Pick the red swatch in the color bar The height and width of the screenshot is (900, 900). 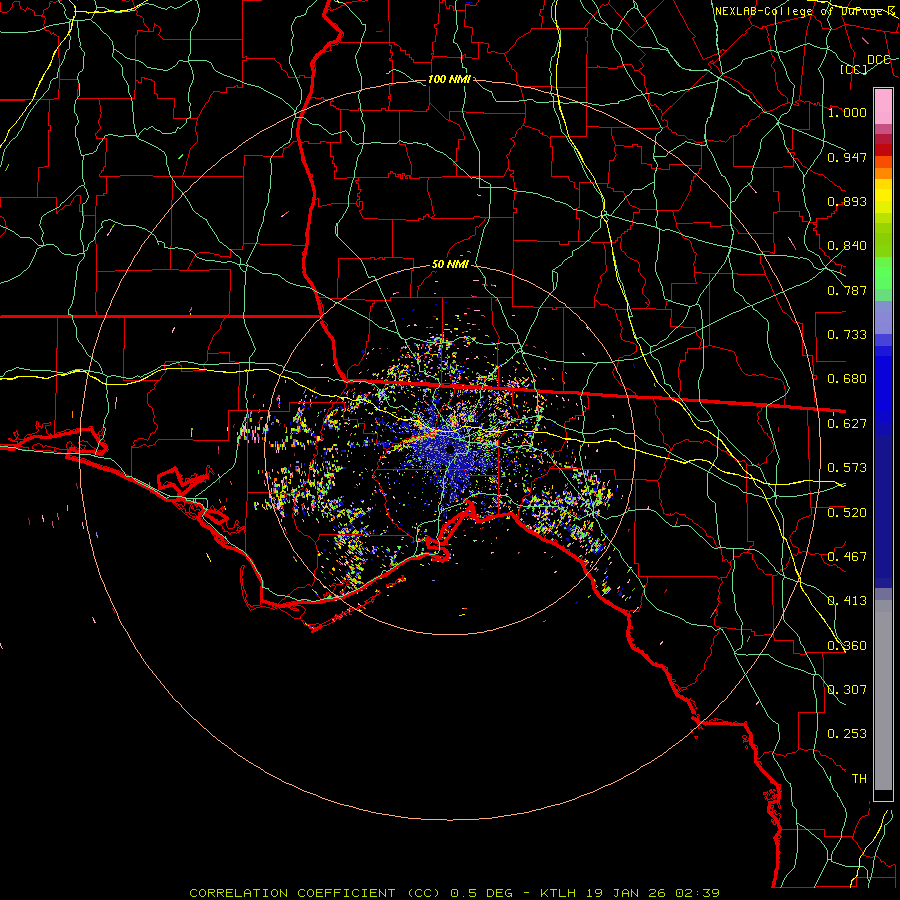point(883,150)
